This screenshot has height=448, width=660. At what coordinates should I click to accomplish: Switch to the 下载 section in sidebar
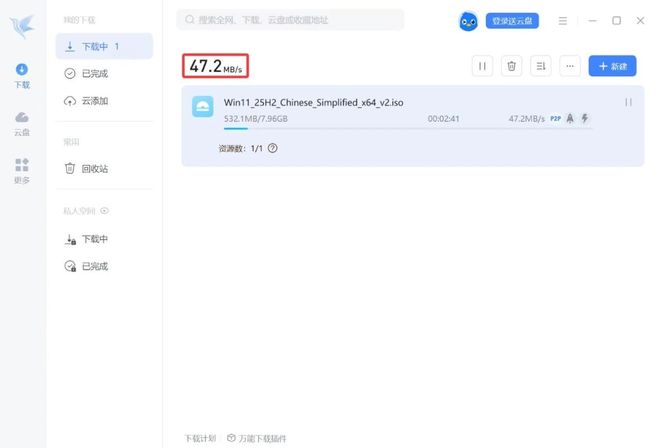(22, 76)
